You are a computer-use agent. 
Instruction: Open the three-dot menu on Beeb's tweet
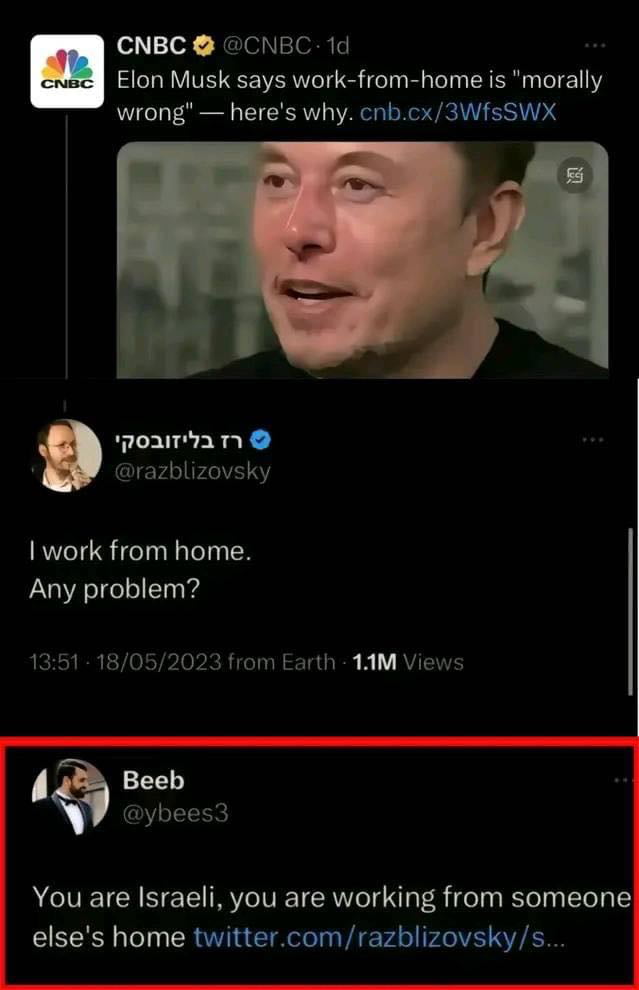[x=622, y=780]
